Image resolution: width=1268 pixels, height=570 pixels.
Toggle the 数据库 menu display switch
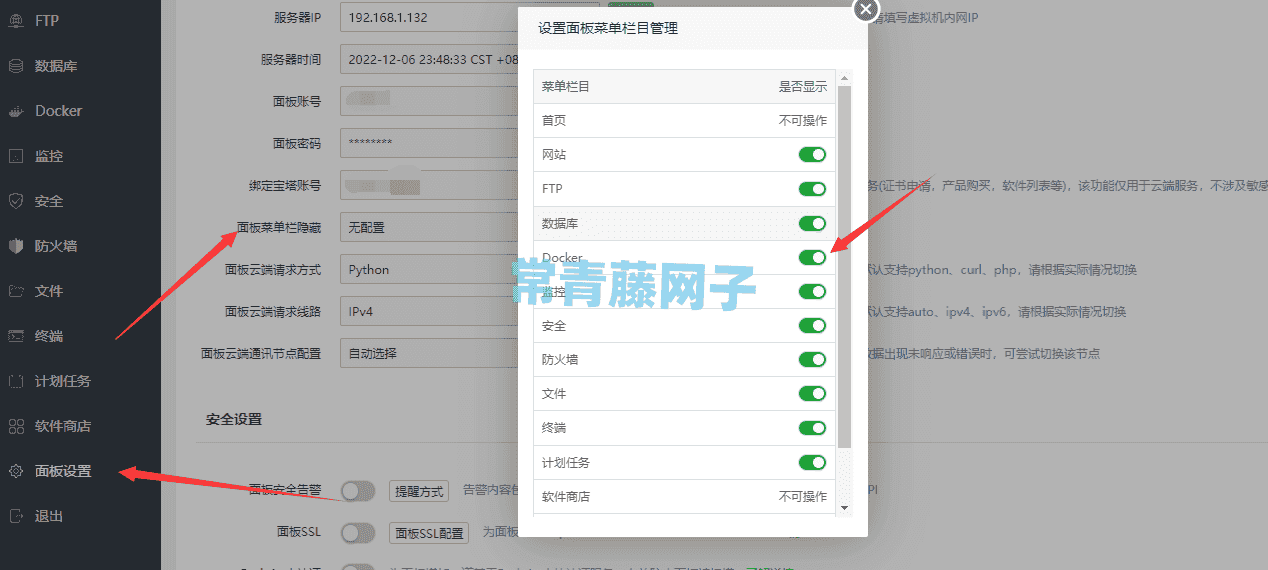tap(812, 223)
